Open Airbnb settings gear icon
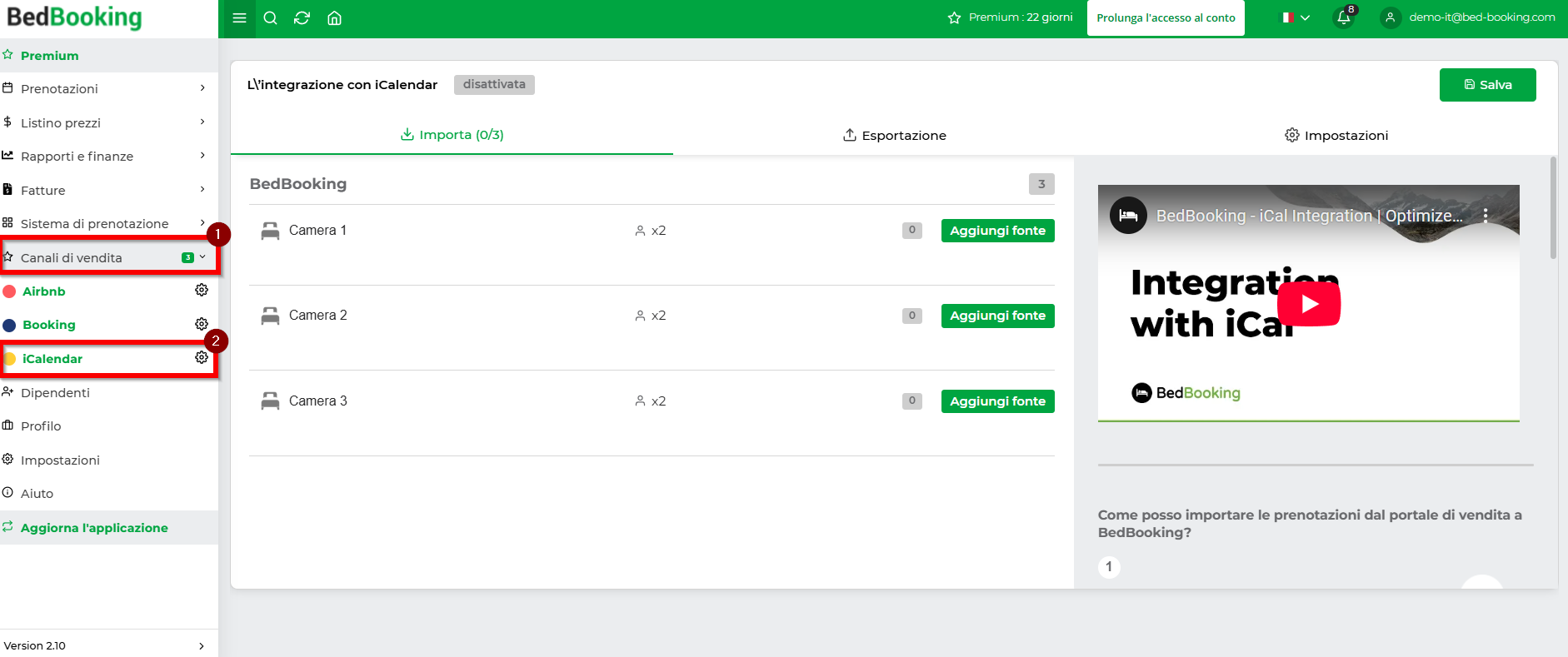Viewport: 1568px width, 657px height. click(x=202, y=290)
